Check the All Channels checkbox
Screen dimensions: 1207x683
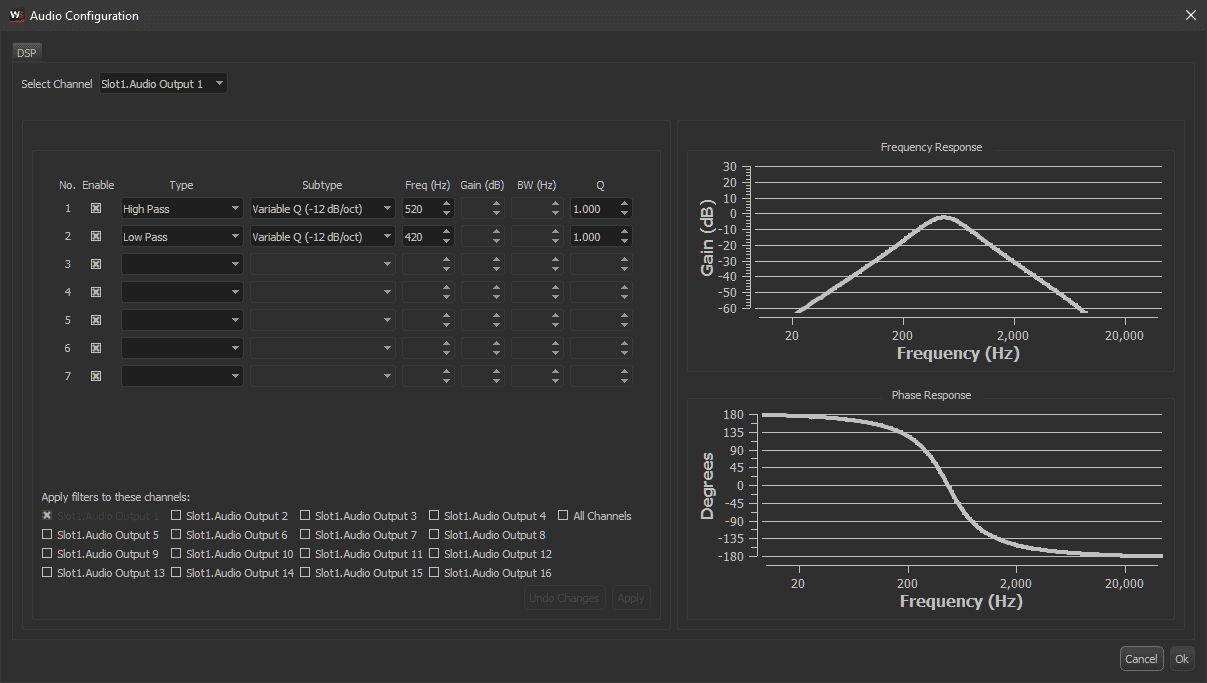(x=564, y=516)
